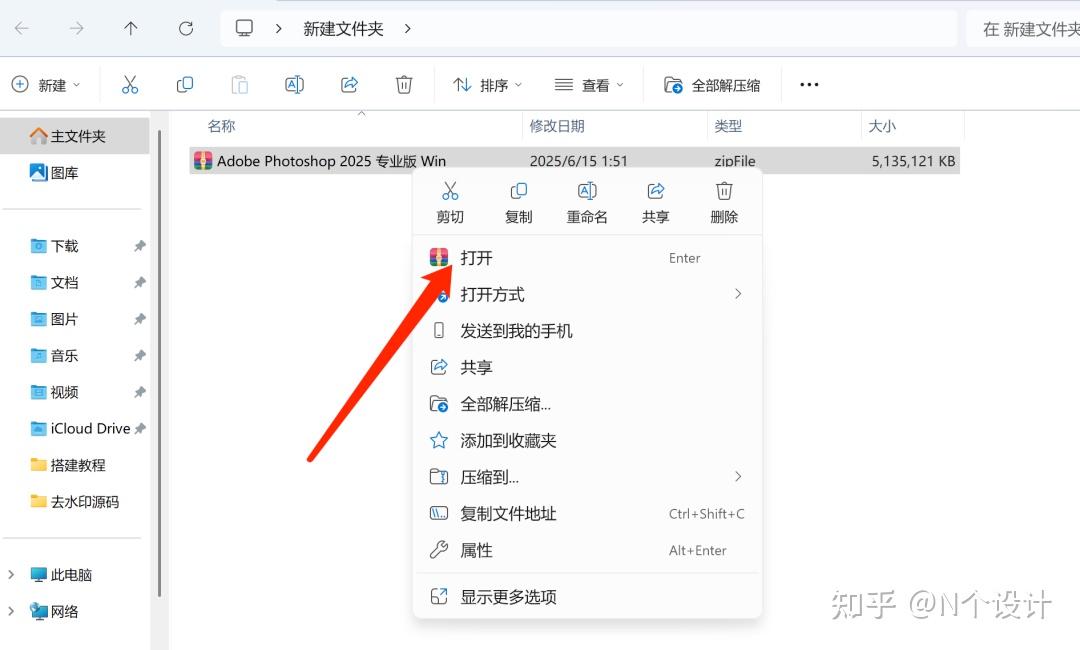This screenshot has width=1080, height=650.
Task: Select 添加到收藏夹 menu entry
Action: (x=588, y=440)
